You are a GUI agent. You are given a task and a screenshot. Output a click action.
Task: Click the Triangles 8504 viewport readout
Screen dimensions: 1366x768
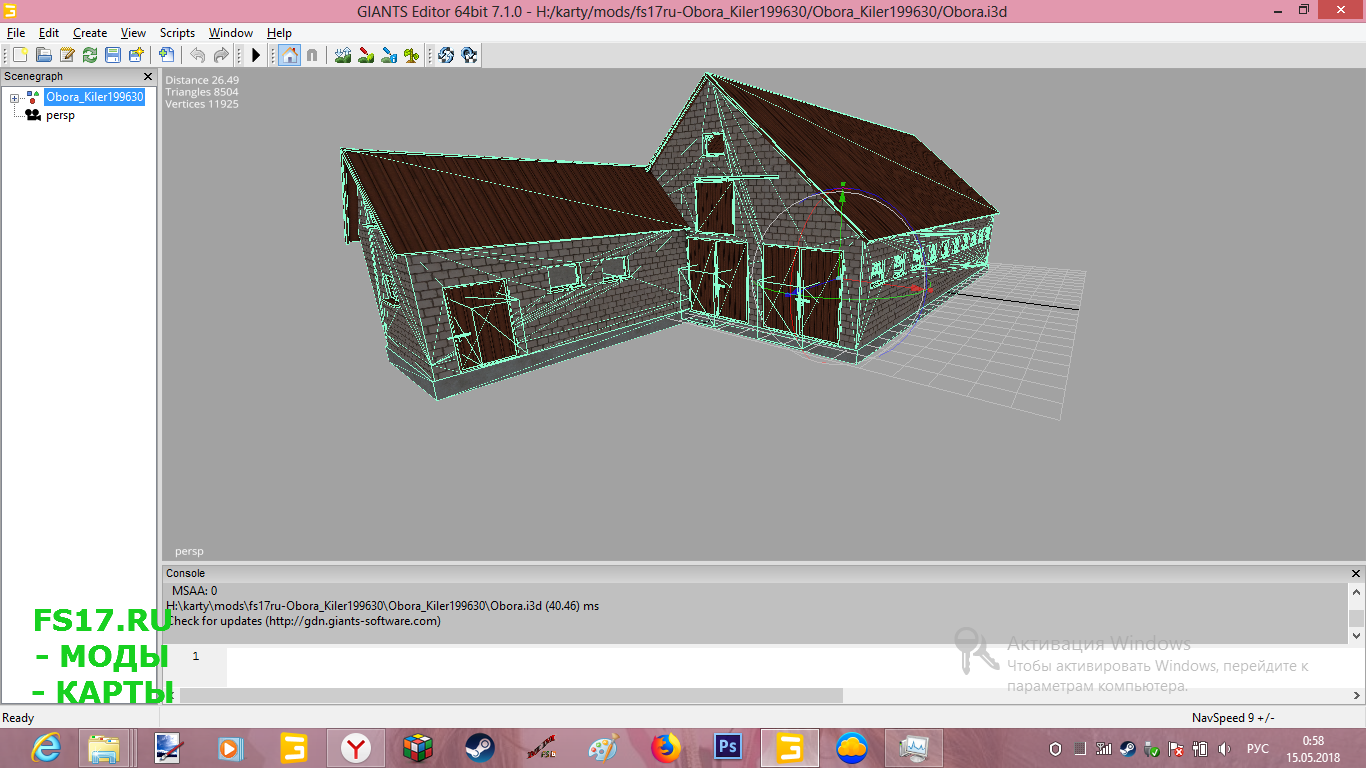(202, 92)
